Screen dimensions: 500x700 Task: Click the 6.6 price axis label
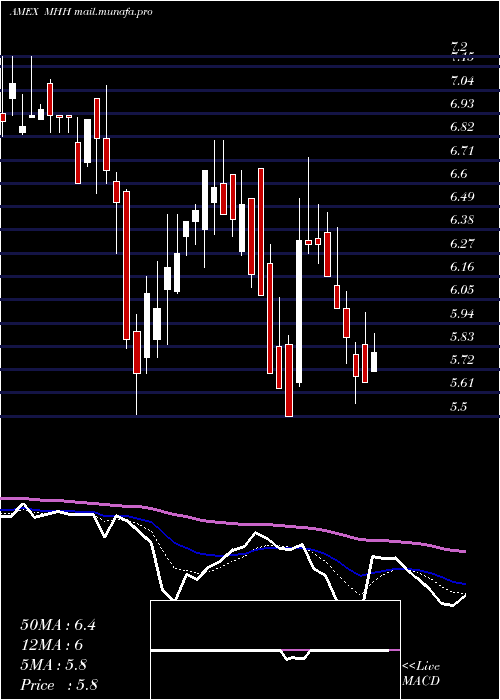tap(458, 174)
